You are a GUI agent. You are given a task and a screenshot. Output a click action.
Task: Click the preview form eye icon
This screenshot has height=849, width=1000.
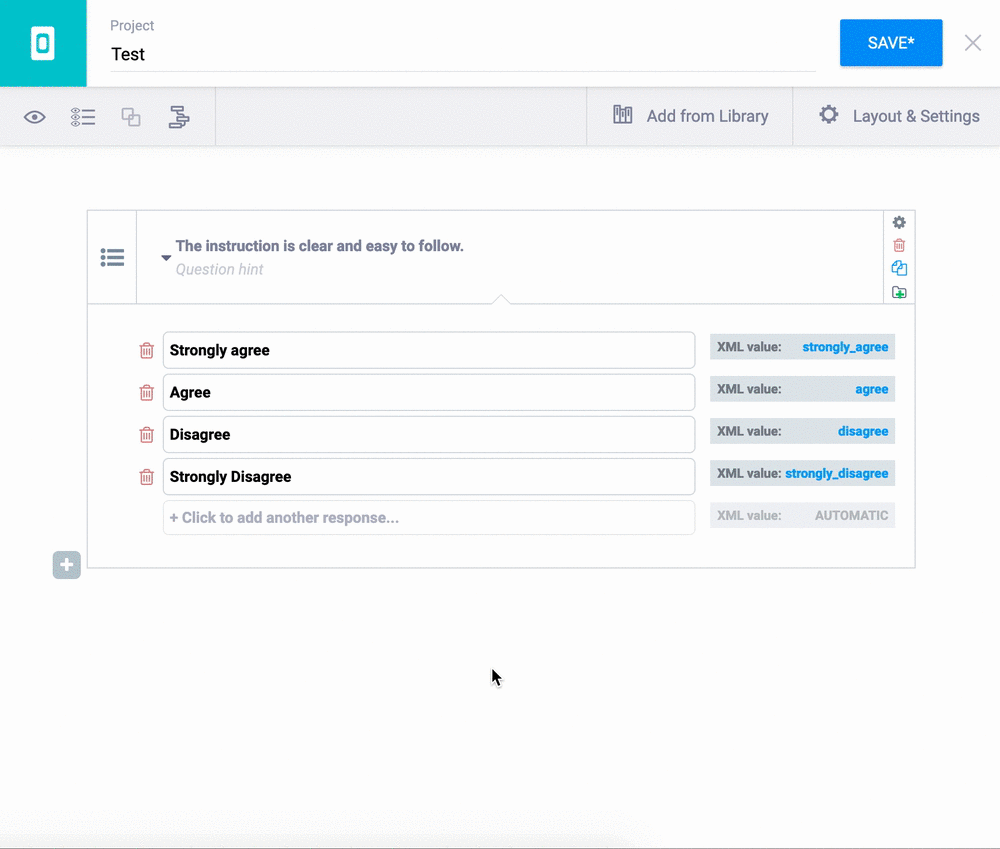click(35, 117)
